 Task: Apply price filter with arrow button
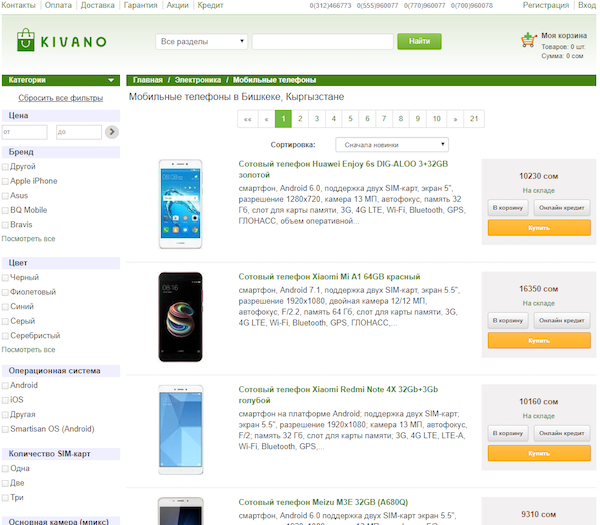112,132
